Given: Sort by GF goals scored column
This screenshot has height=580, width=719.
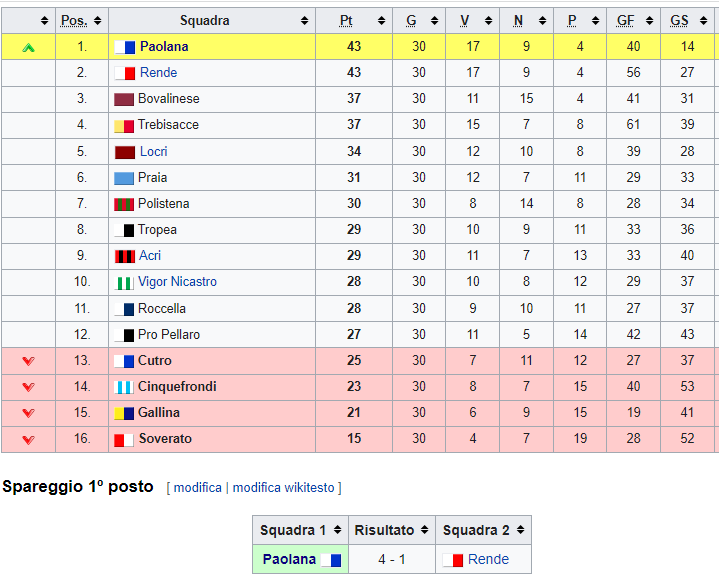Looking at the screenshot, I should [649, 21].
